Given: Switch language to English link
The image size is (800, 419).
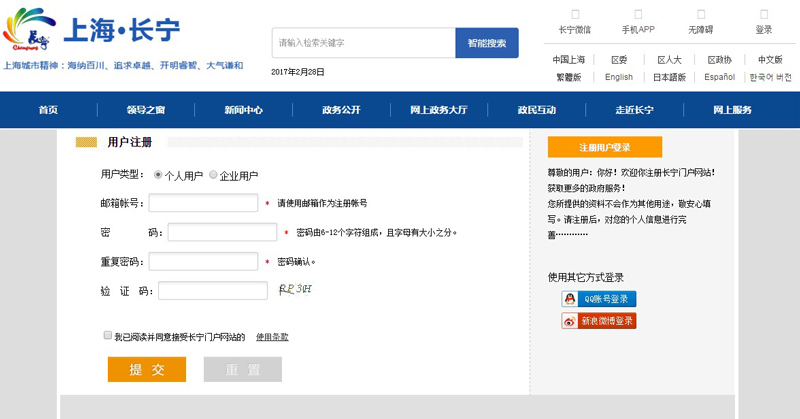Looking at the screenshot, I should [618, 77].
